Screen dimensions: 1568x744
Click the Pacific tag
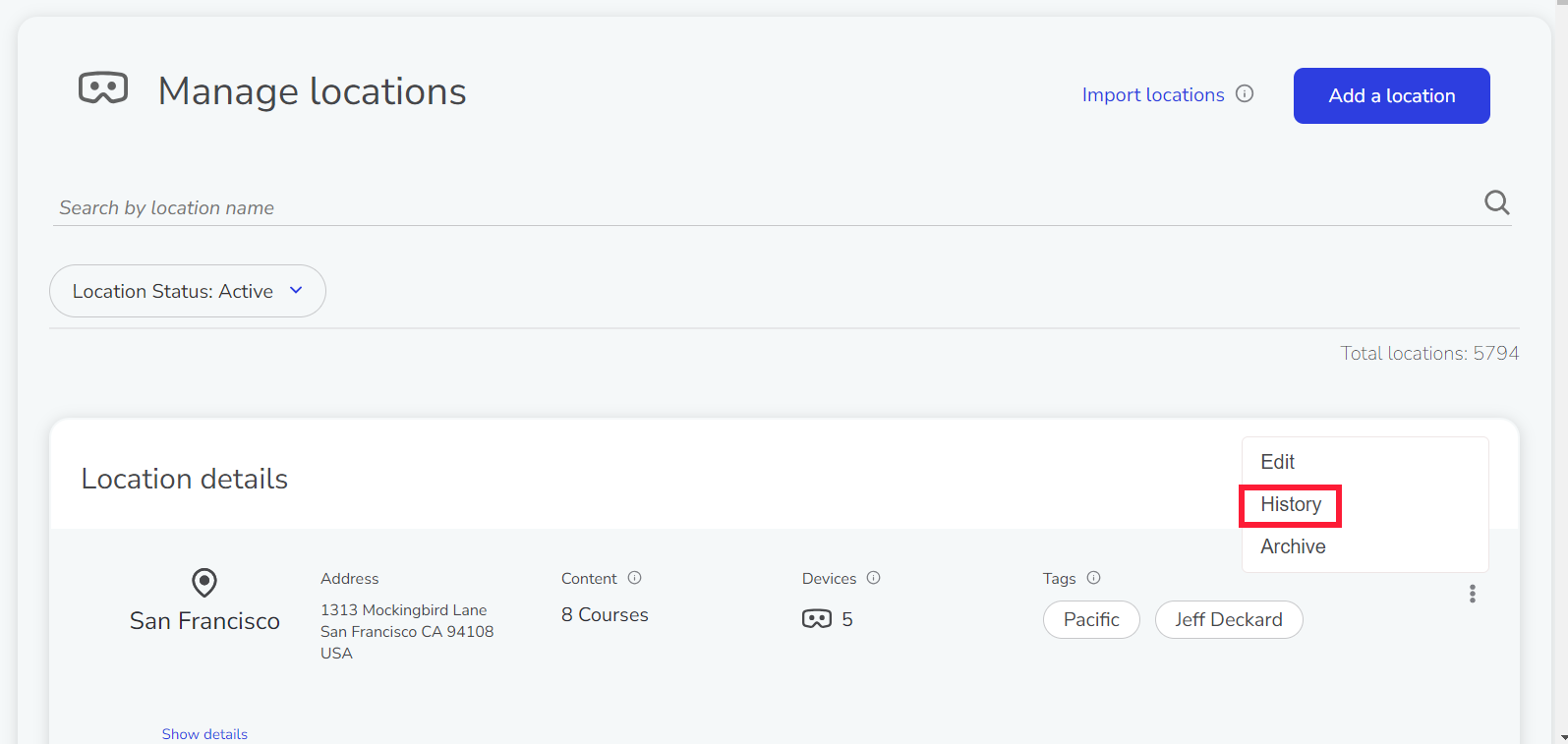click(x=1091, y=620)
